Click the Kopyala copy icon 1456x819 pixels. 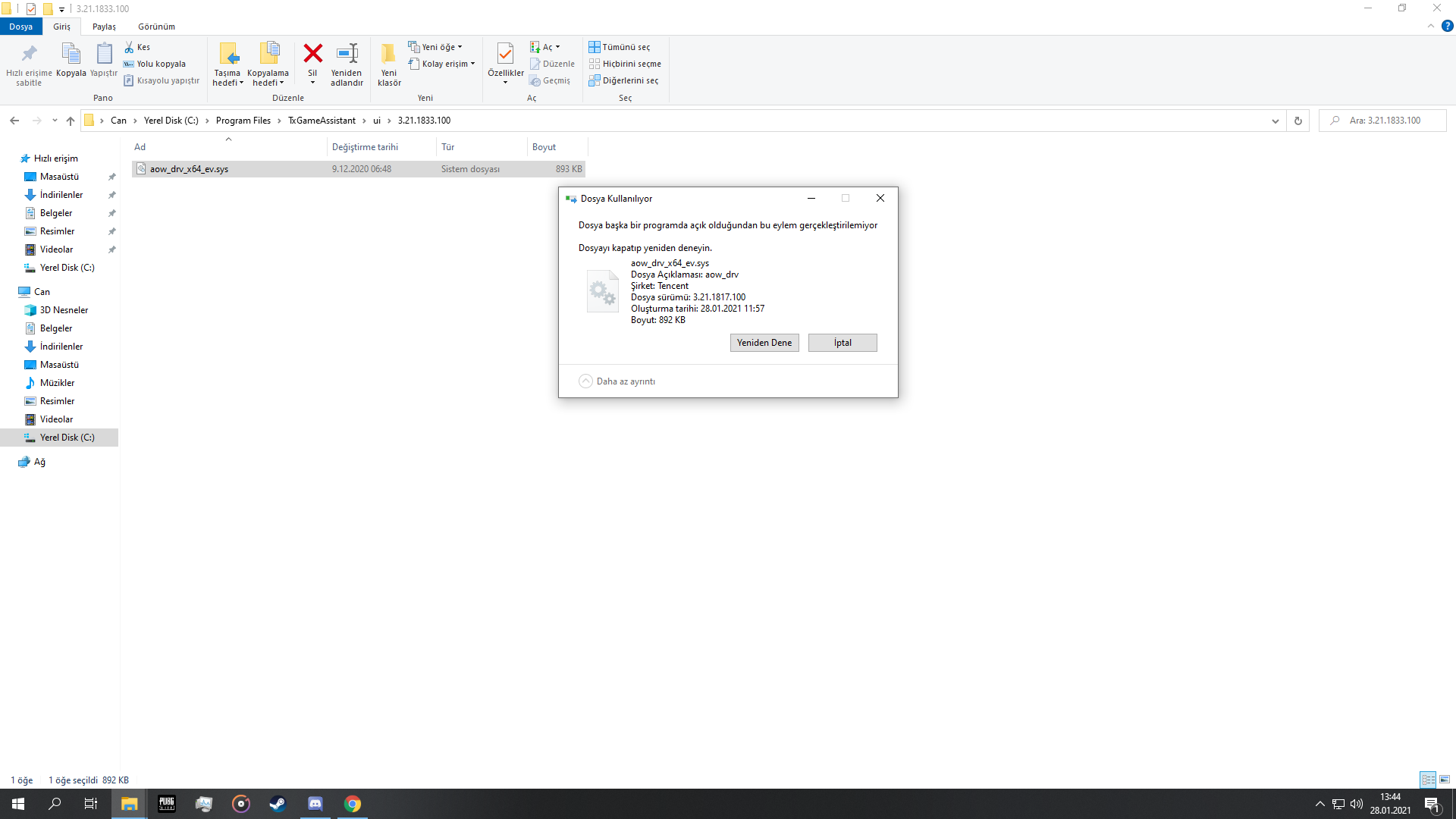tap(71, 54)
